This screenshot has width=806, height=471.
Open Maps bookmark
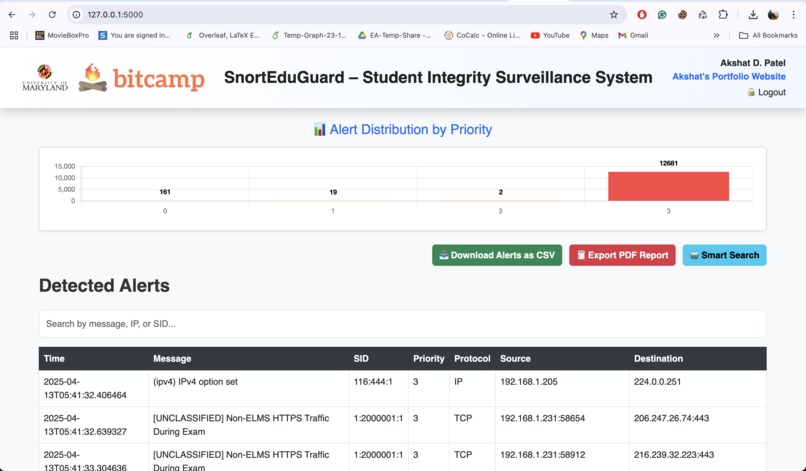pos(594,35)
